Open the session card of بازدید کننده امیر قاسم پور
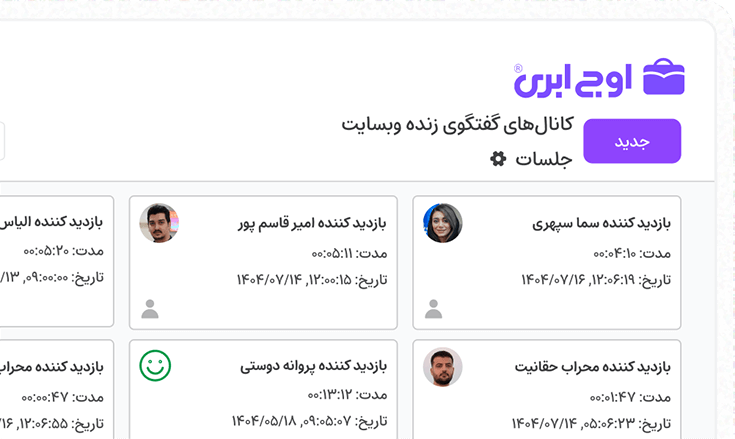 point(263,262)
